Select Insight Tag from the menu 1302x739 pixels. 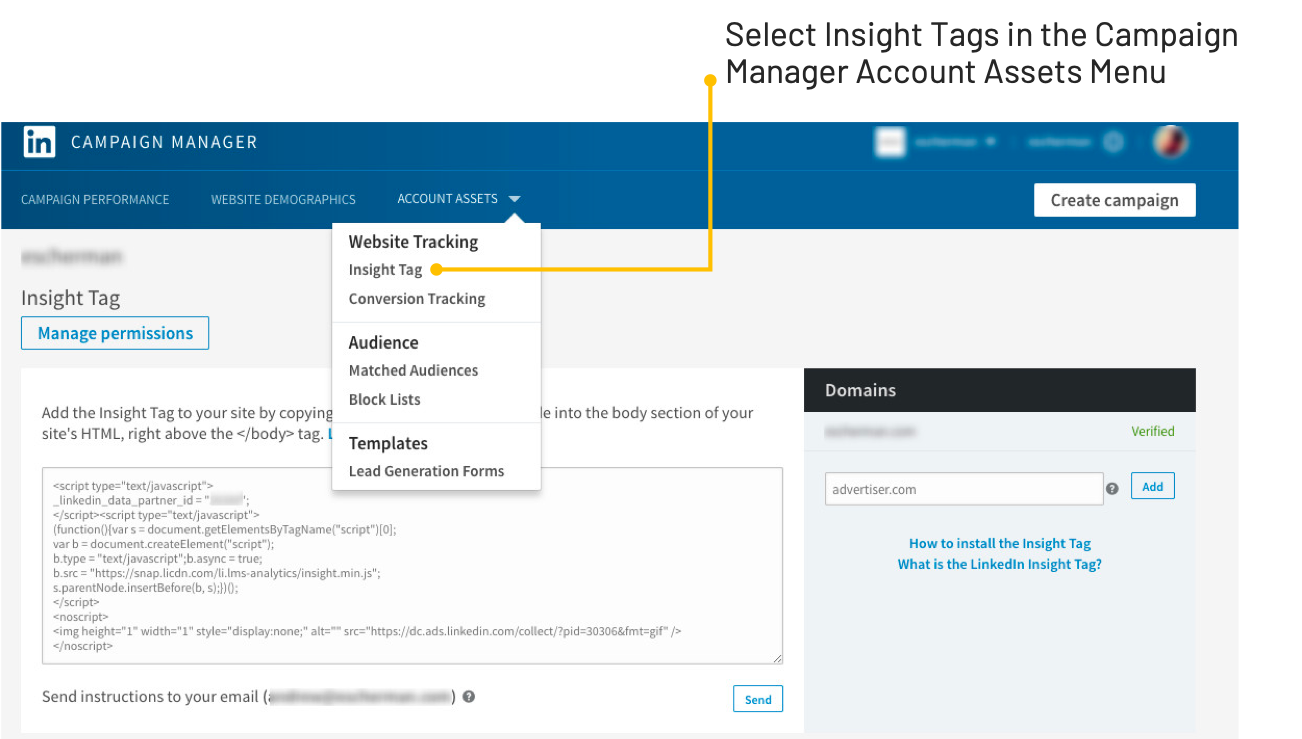[x=386, y=269]
